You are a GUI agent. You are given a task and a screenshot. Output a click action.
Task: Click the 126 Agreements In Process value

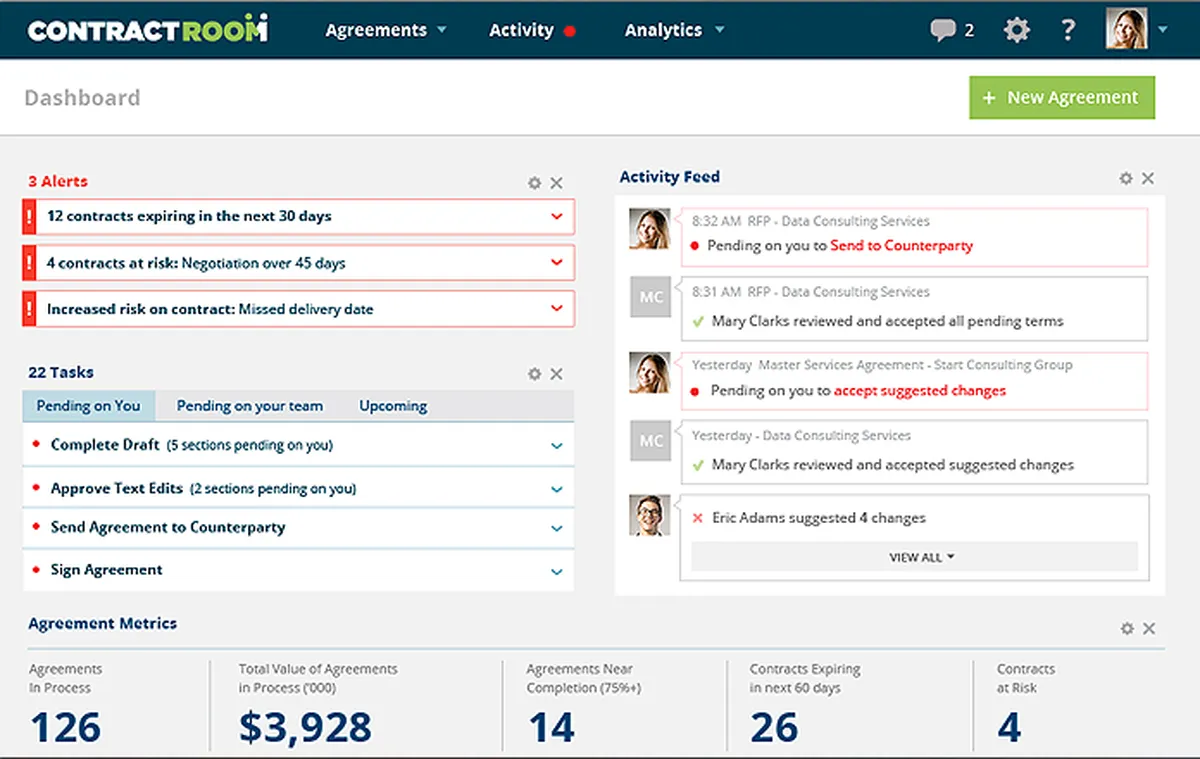click(x=65, y=727)
